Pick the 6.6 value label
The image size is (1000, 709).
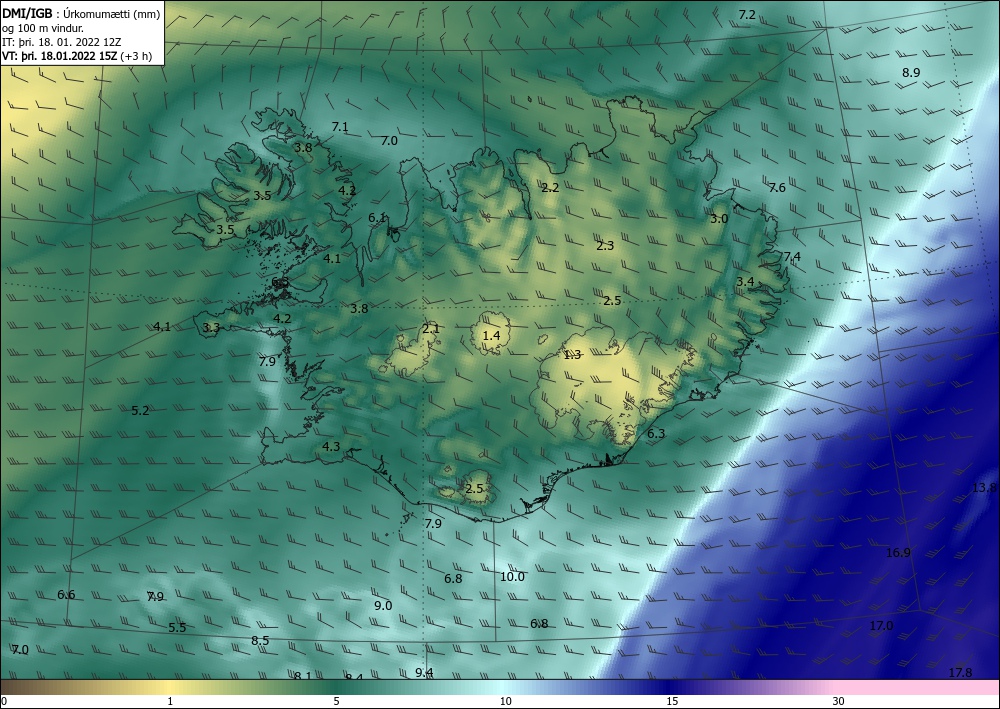click(x=66, y=595)
